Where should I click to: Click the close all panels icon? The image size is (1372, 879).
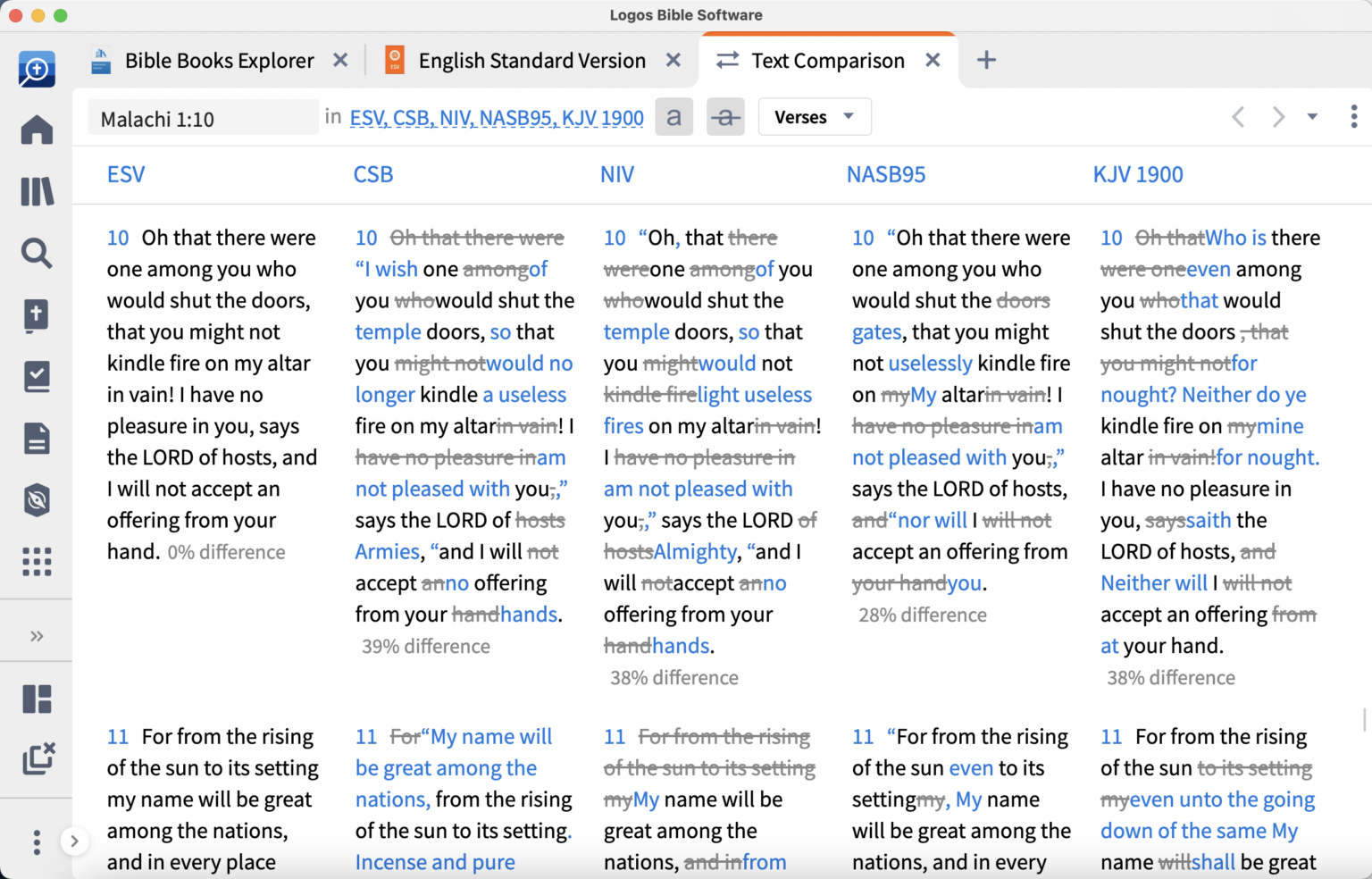pyautogui.click(x=38, y=758)
